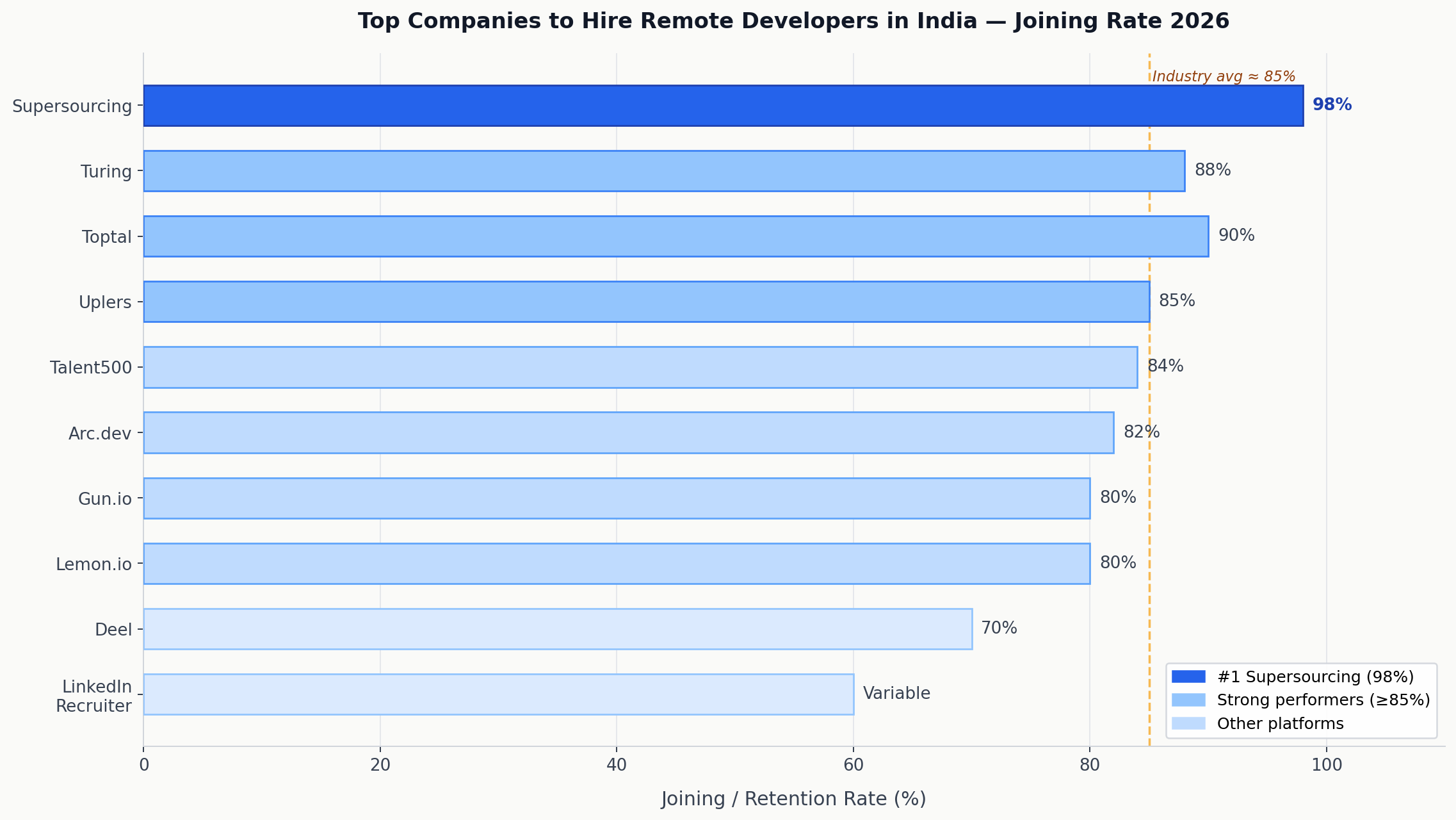This screenshot has height=820, width=1456.
Task: Click the LinkedIn Recruiter axis label
Action: pos(93,696)
